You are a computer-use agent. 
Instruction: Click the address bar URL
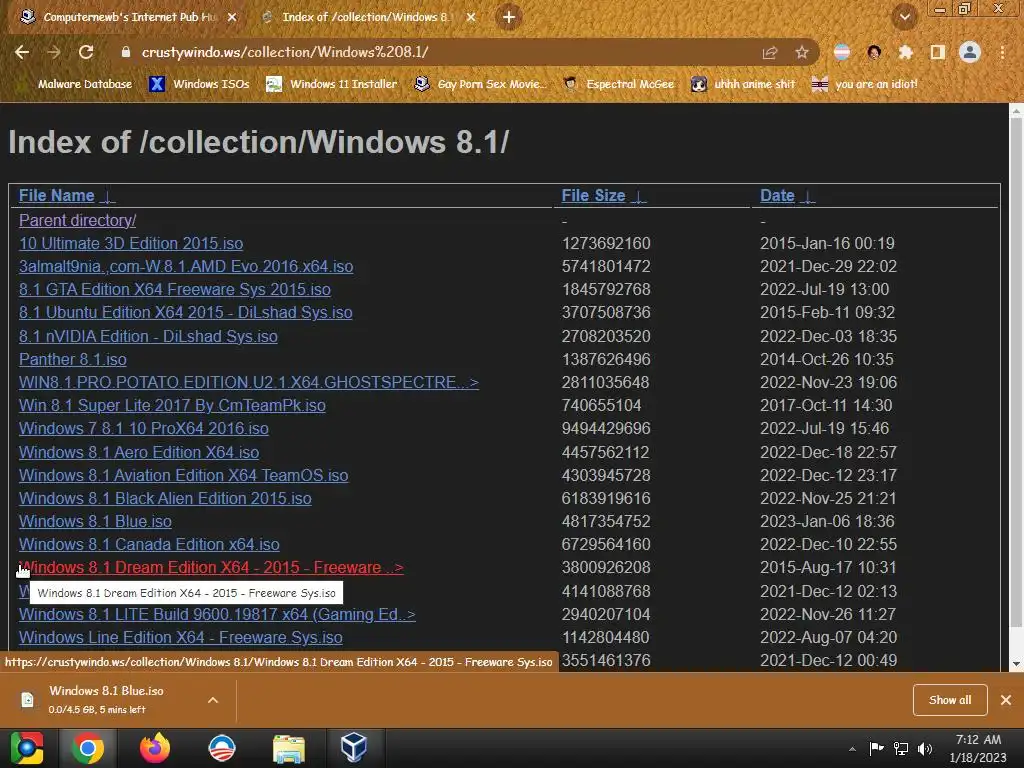tap(285, 52)
